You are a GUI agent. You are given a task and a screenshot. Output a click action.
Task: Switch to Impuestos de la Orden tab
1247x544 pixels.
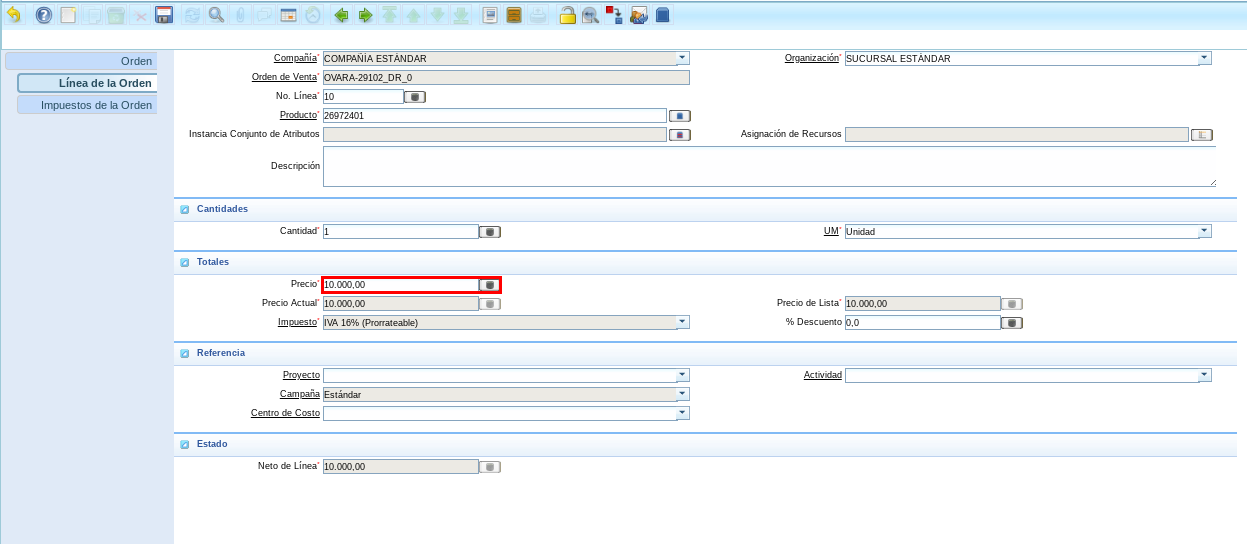click(x=87, y=105)
